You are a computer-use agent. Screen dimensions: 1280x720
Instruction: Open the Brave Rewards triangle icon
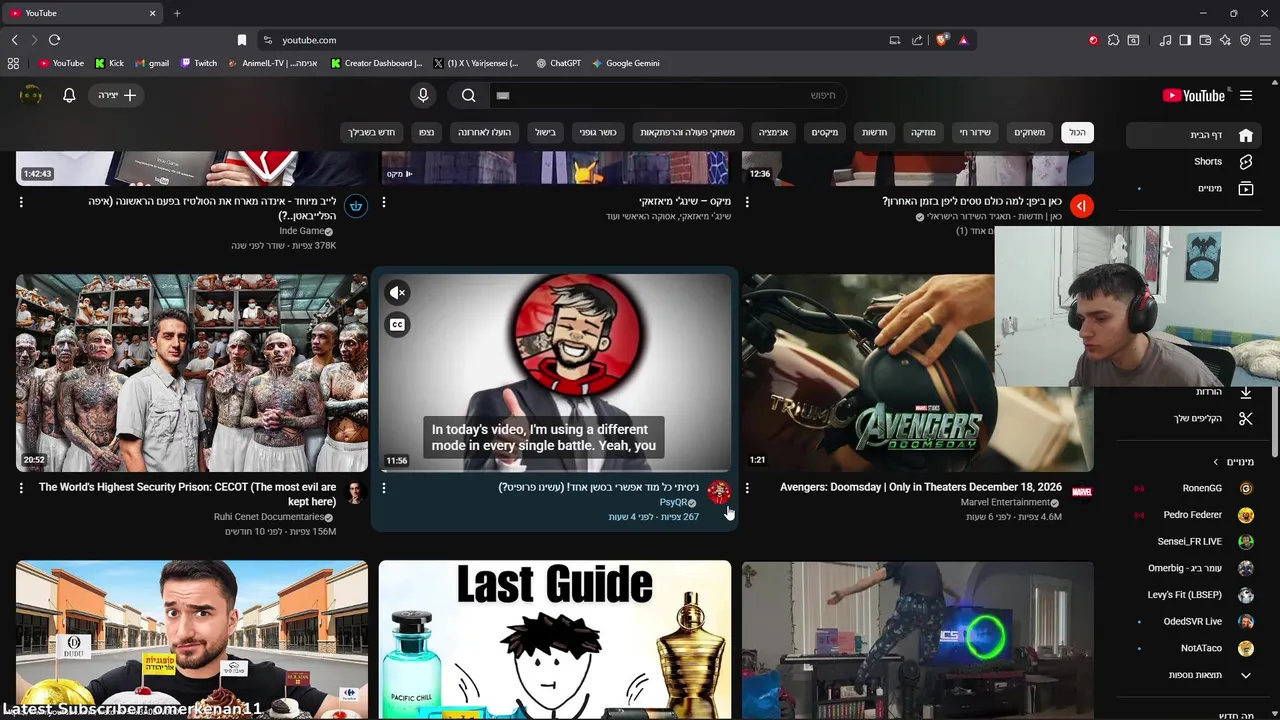[963, 40]
